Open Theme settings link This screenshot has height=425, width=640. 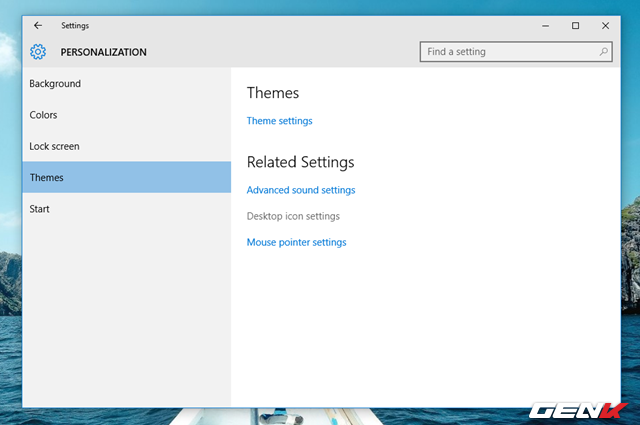(280, 121)
